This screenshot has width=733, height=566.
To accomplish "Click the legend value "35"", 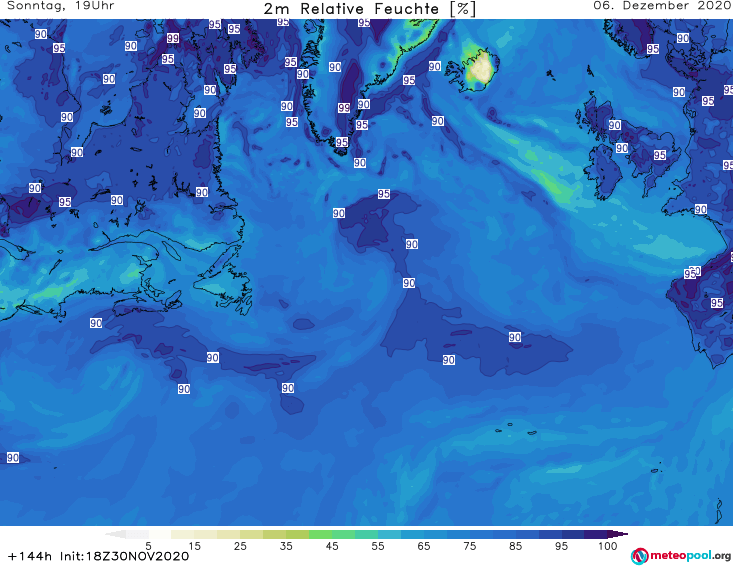I will (286, 546).
